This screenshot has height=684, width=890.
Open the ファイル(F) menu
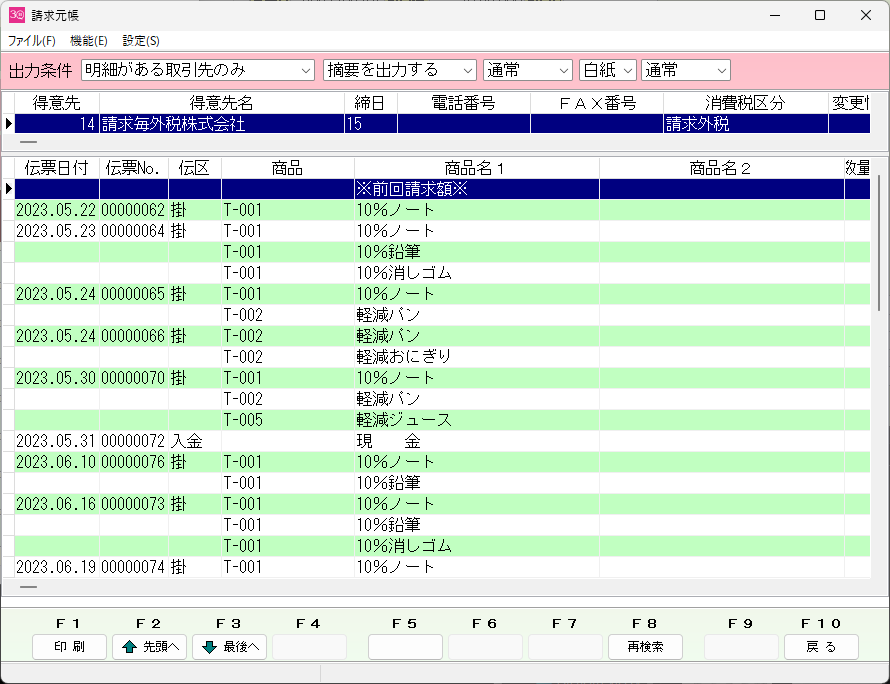(x=32, y=41)
